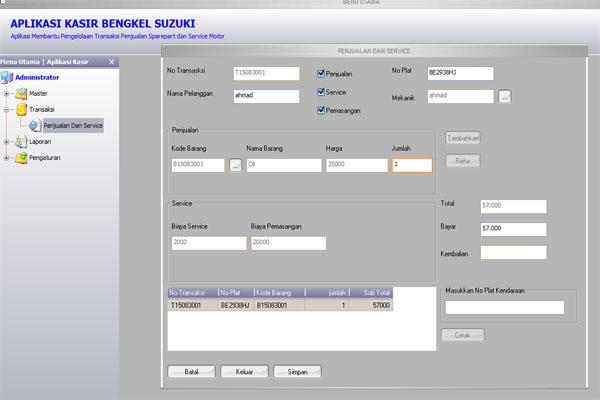600x400 pixels.
Task: Focus the Nama Pelanggan field
Action: coord(267,96)
